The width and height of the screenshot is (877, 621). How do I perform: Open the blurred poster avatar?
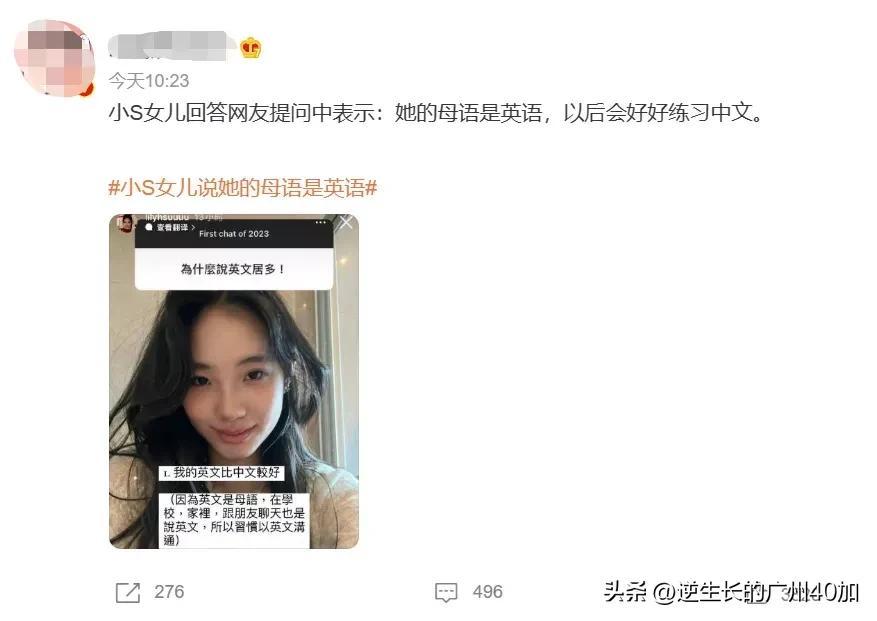tap(54, 58)
